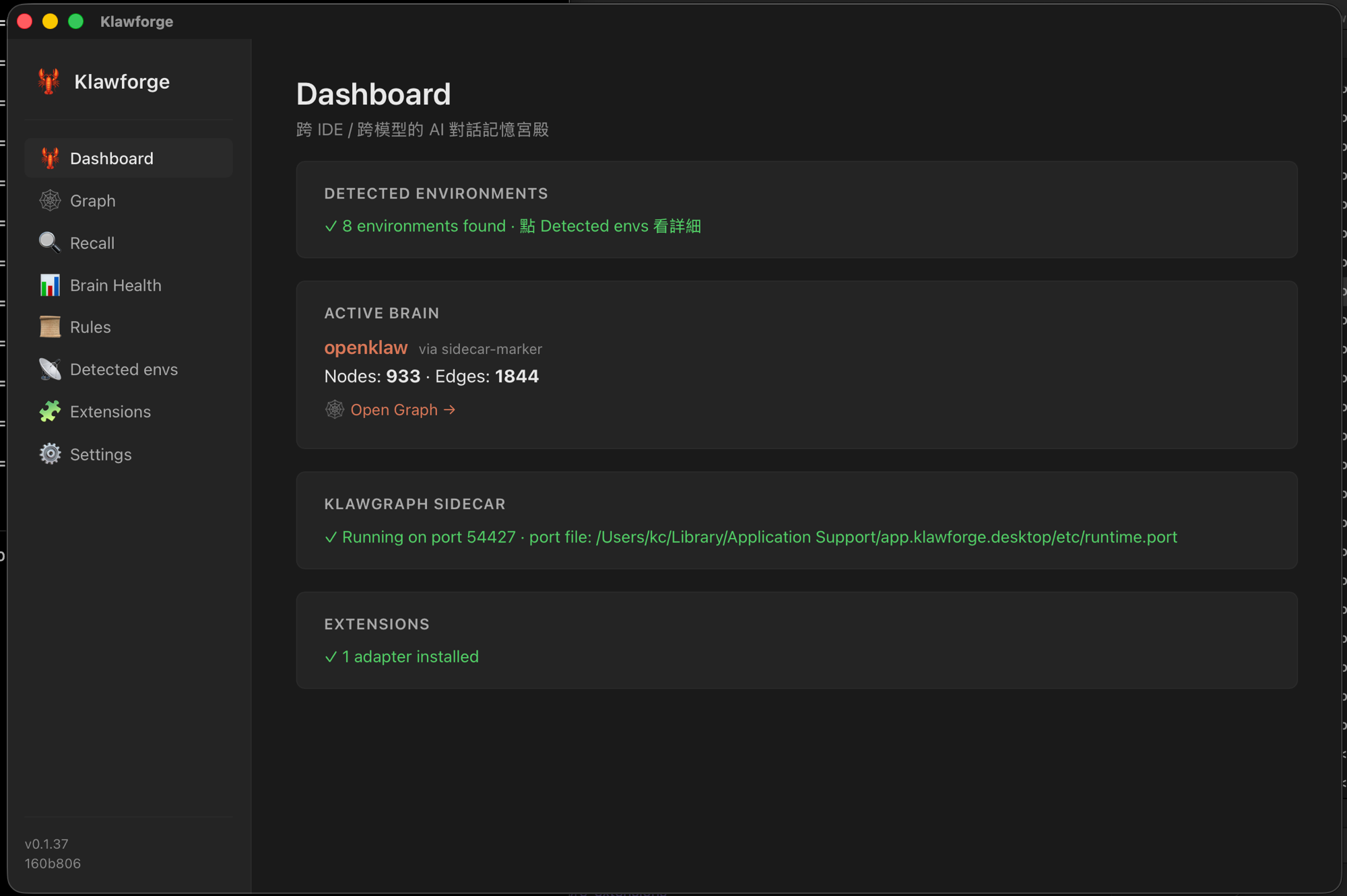Open Settings from the sidebar
This screenshot has height=896, width=1347.
[x=129, y=454]
